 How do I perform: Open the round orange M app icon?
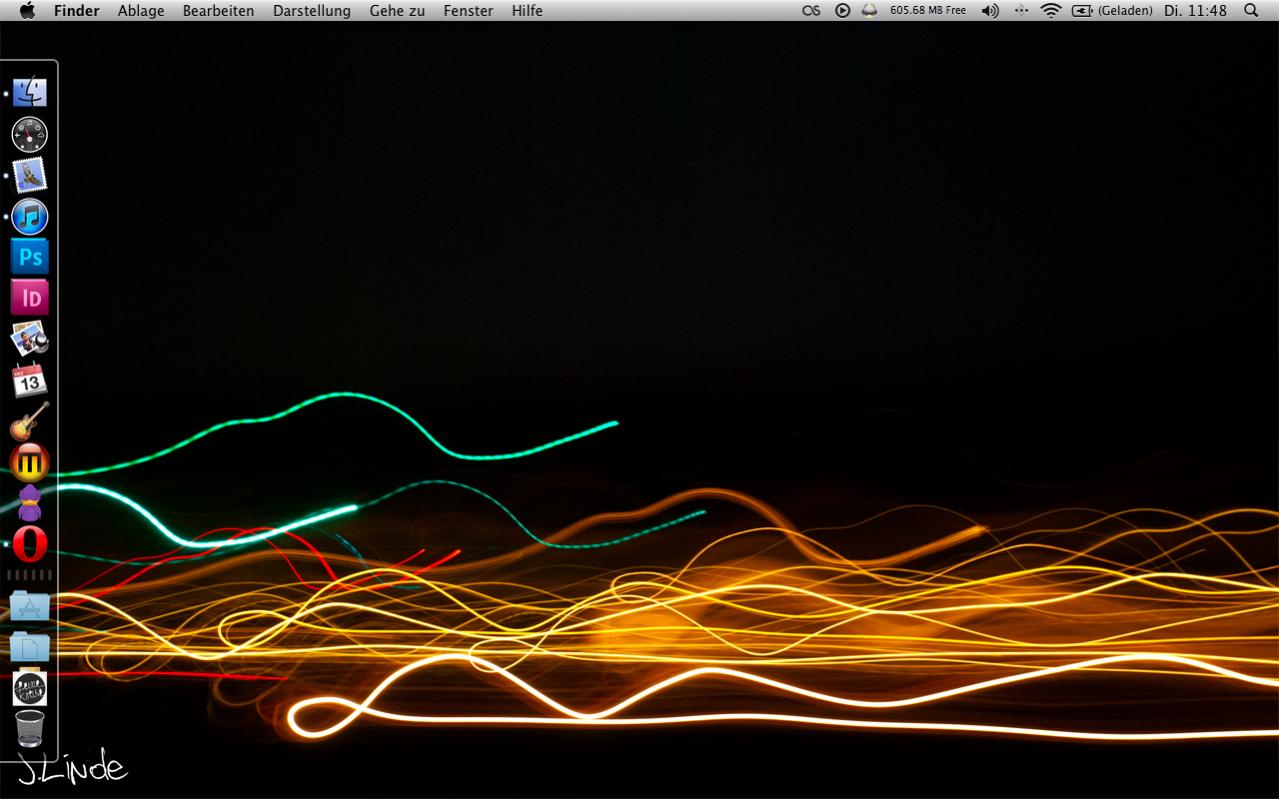point(30,462)
